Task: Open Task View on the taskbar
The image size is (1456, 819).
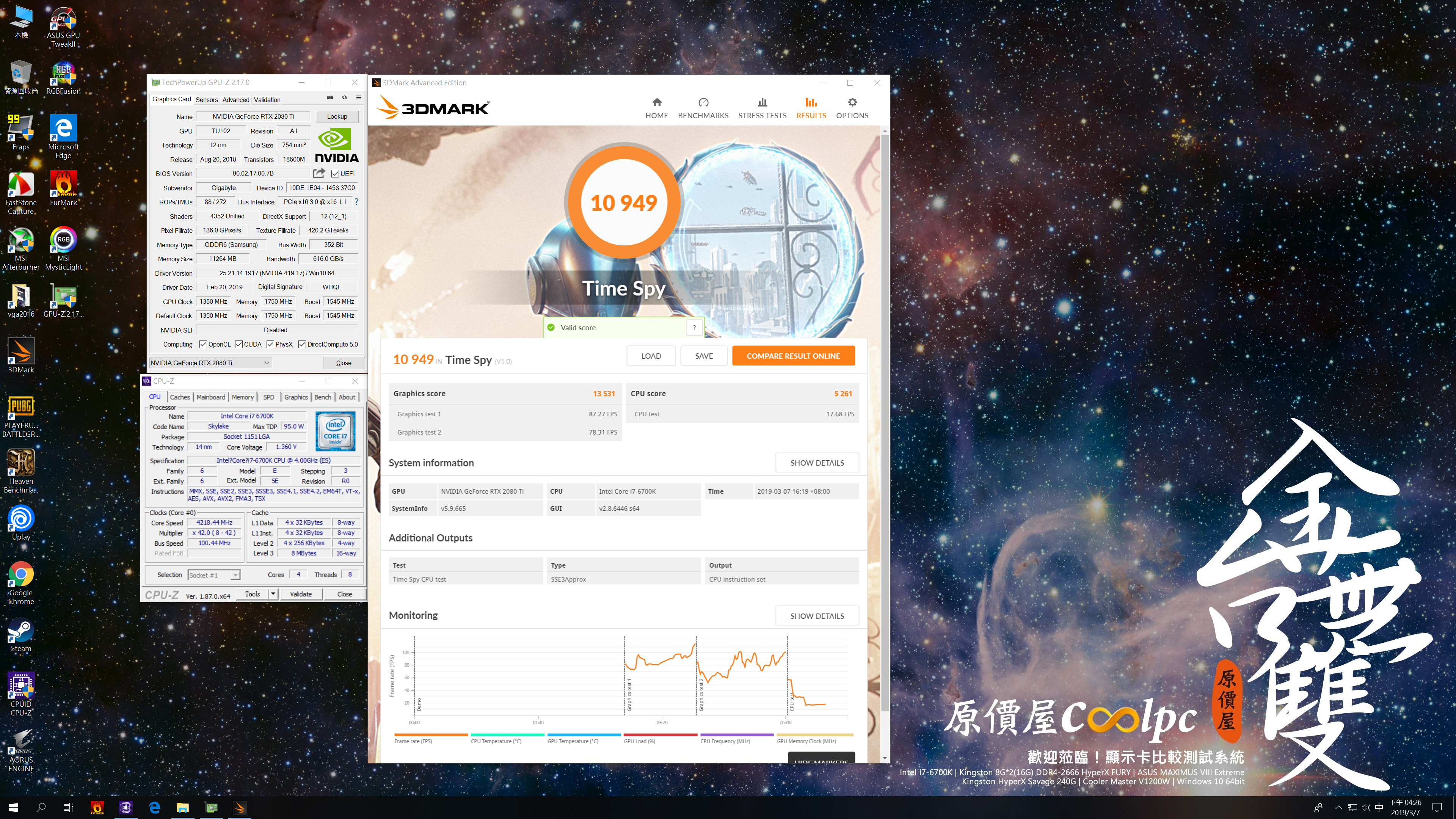Action: (x=68, y=808)
